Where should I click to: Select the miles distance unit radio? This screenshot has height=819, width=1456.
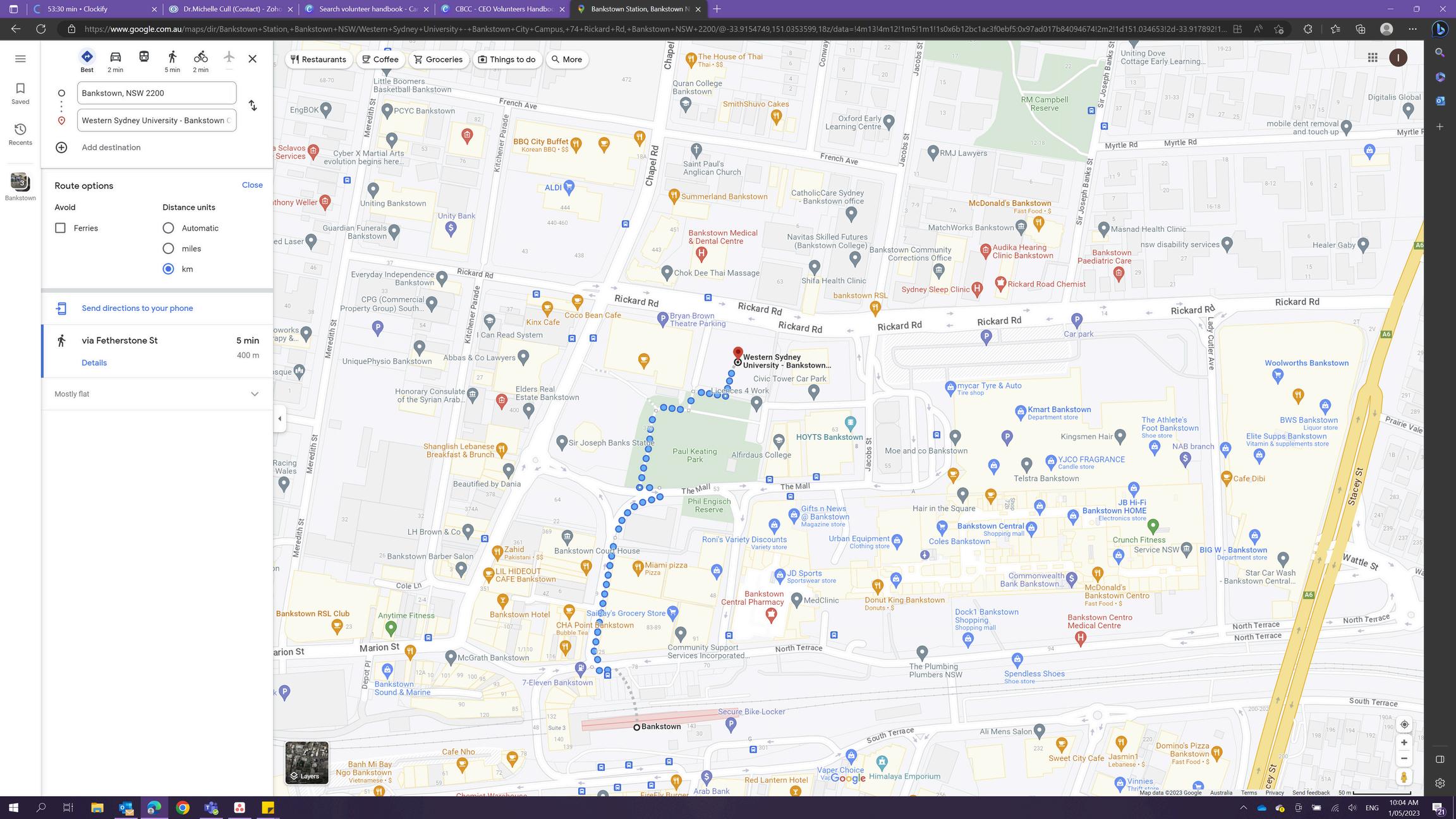168,248
